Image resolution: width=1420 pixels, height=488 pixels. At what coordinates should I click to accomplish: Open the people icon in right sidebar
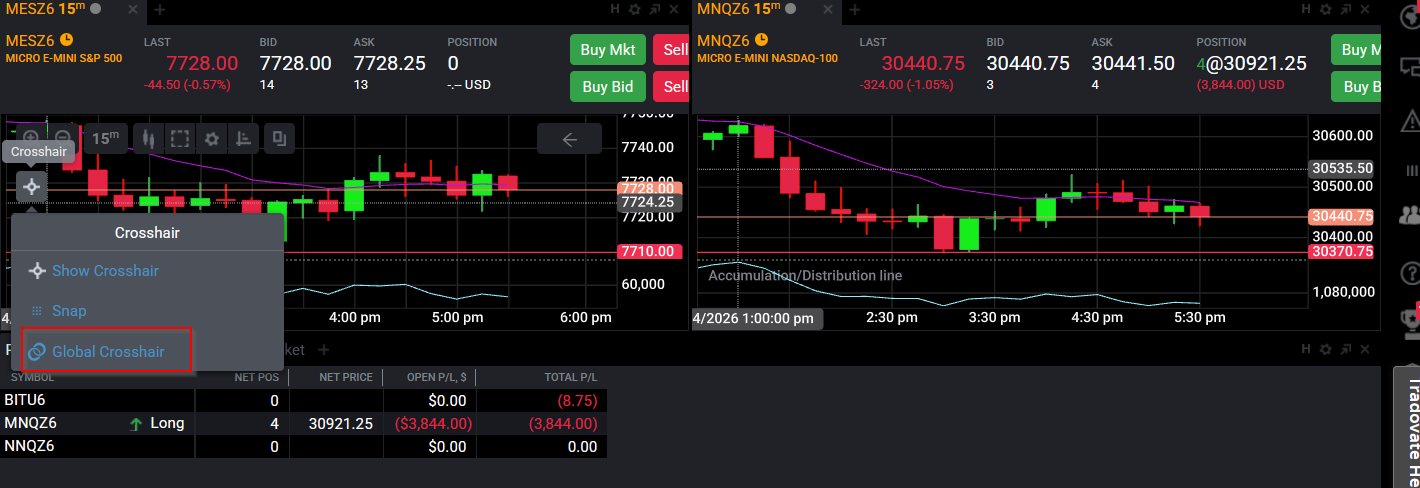pos(1411,214)
